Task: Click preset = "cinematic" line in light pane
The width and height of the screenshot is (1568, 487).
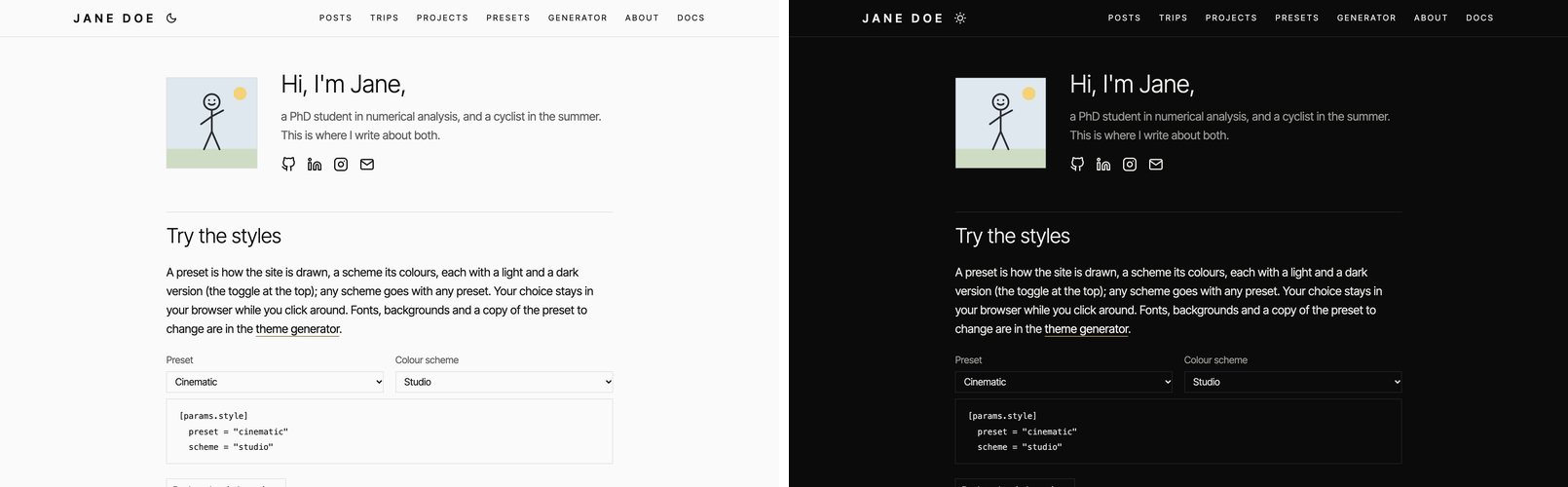Action: tap(239, 431)
